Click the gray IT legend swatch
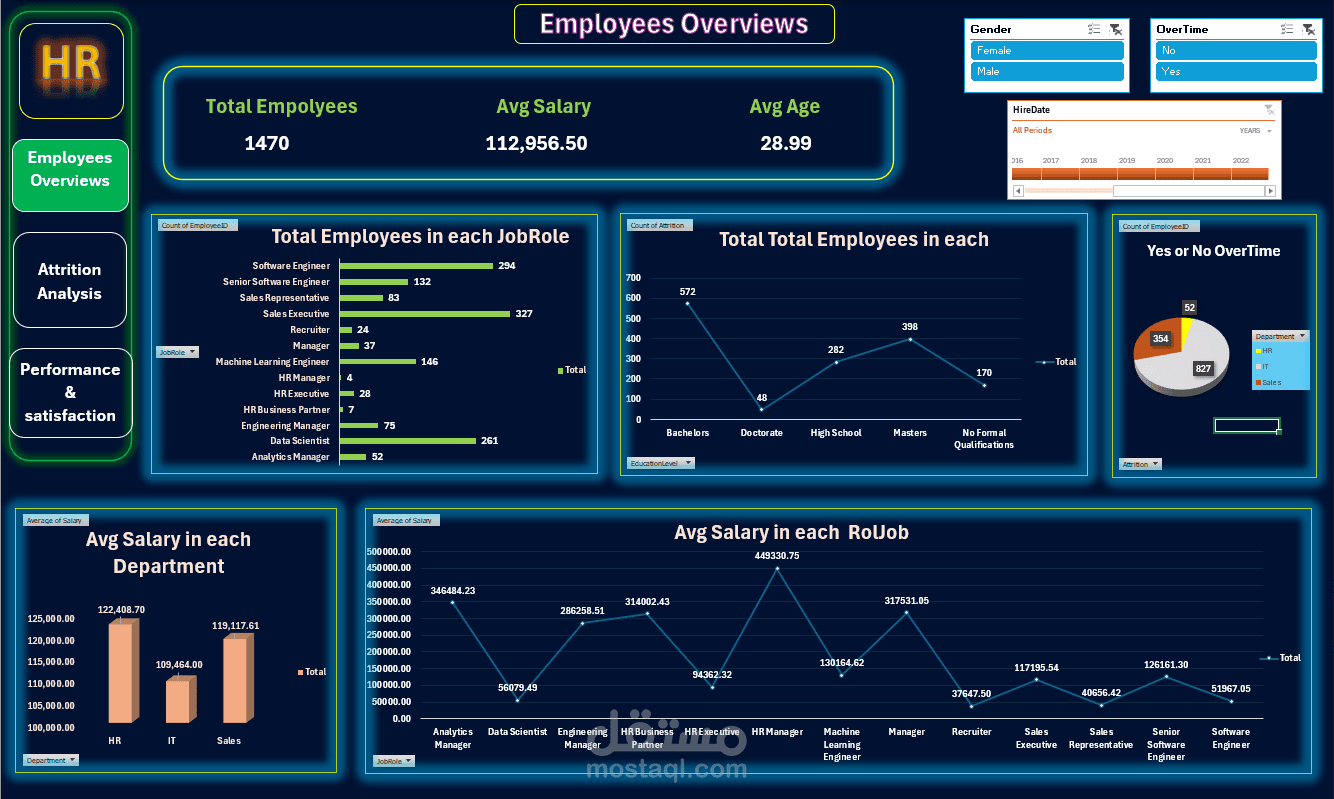The width and height of the screenshot is (1334, 799). coord(1257,367)
